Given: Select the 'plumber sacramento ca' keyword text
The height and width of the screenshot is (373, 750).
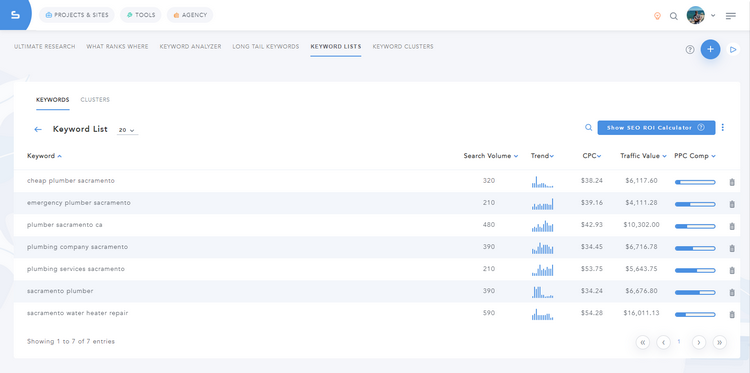Looking at the screenshot, I should [65, 225].
